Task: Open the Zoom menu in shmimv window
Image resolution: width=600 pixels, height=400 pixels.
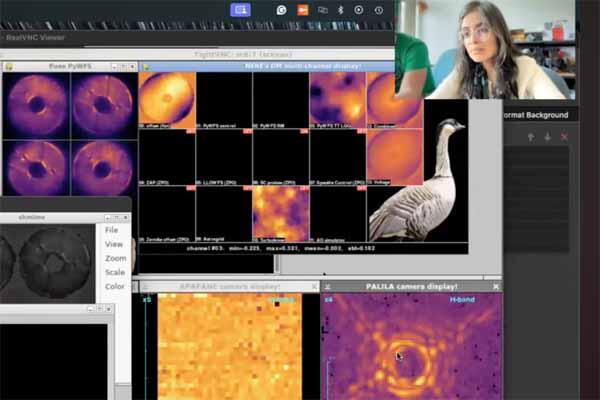Action: click(116, 258)
